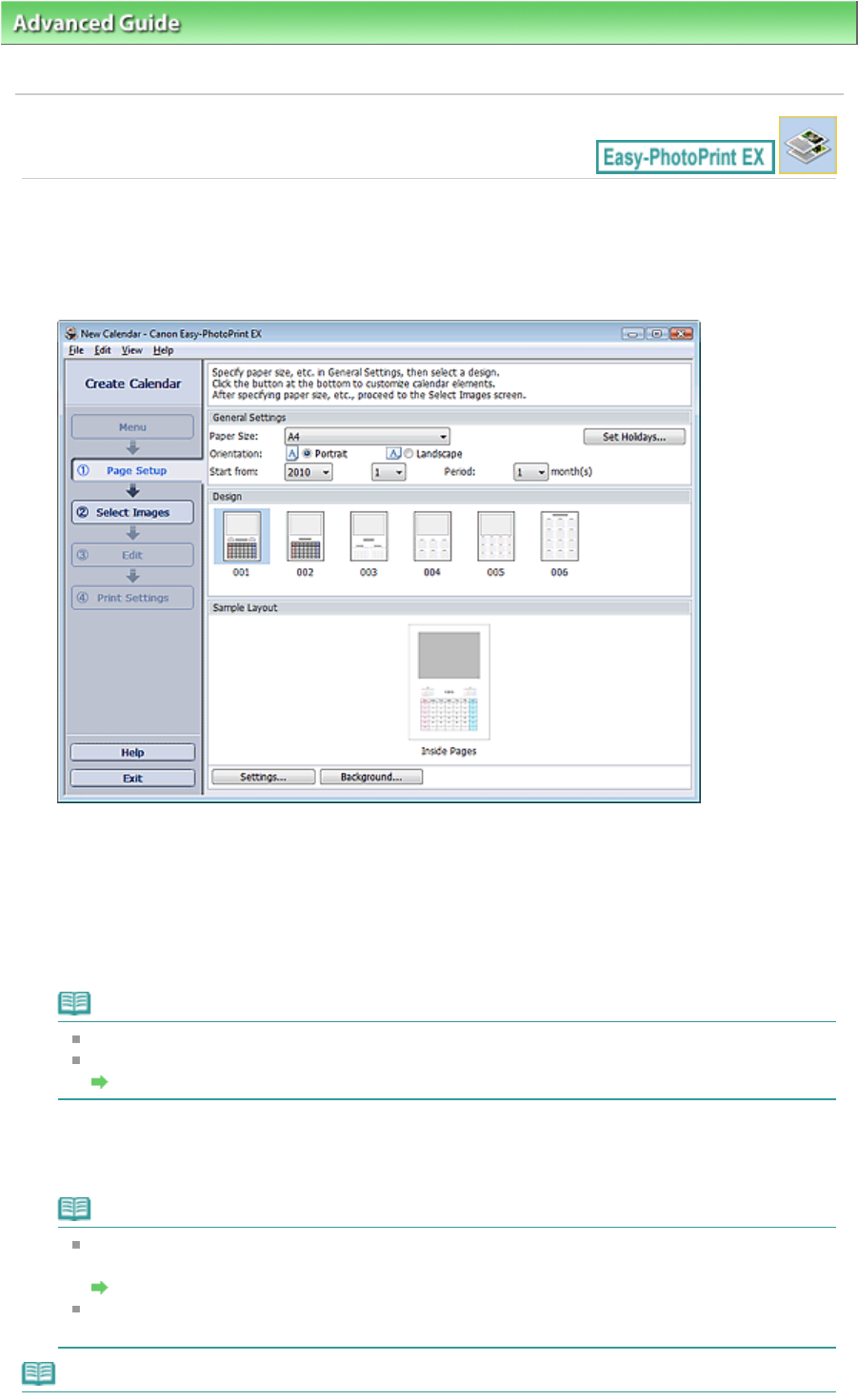The width and height of the screenshot is (858, 1400).
Task: Select calendar design 004 thumbnail
Action: (x=432, y=537)
